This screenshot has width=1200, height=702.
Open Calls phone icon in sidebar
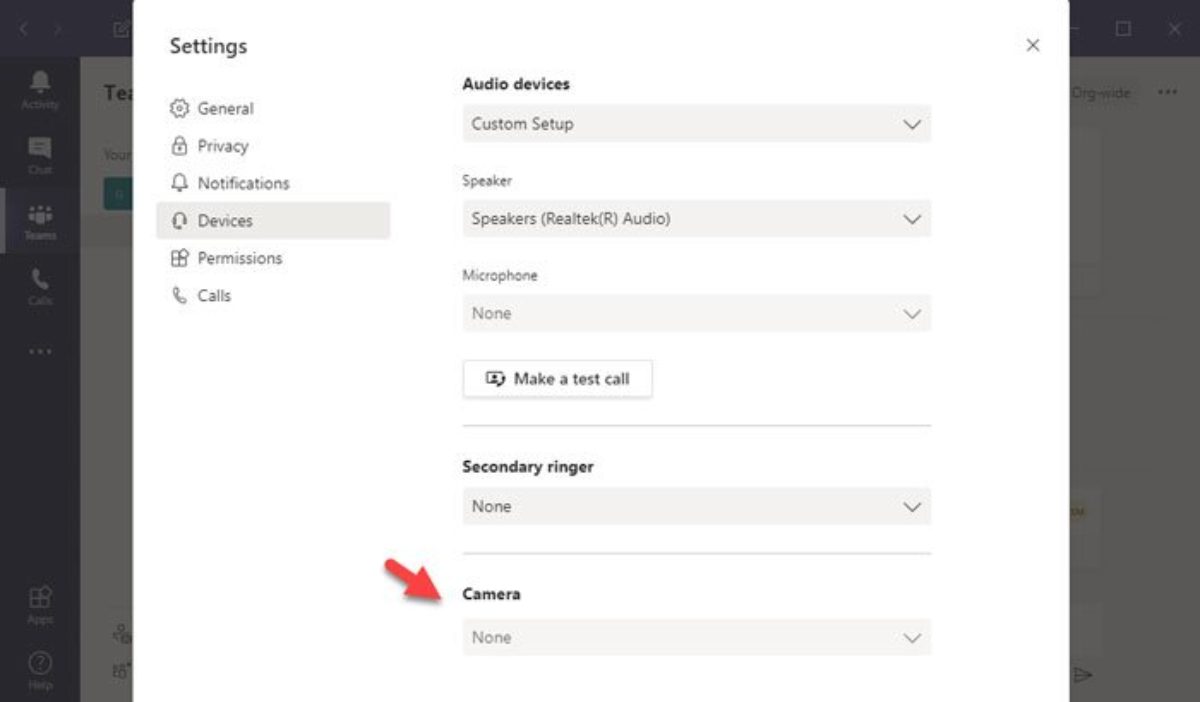[40, 285]
